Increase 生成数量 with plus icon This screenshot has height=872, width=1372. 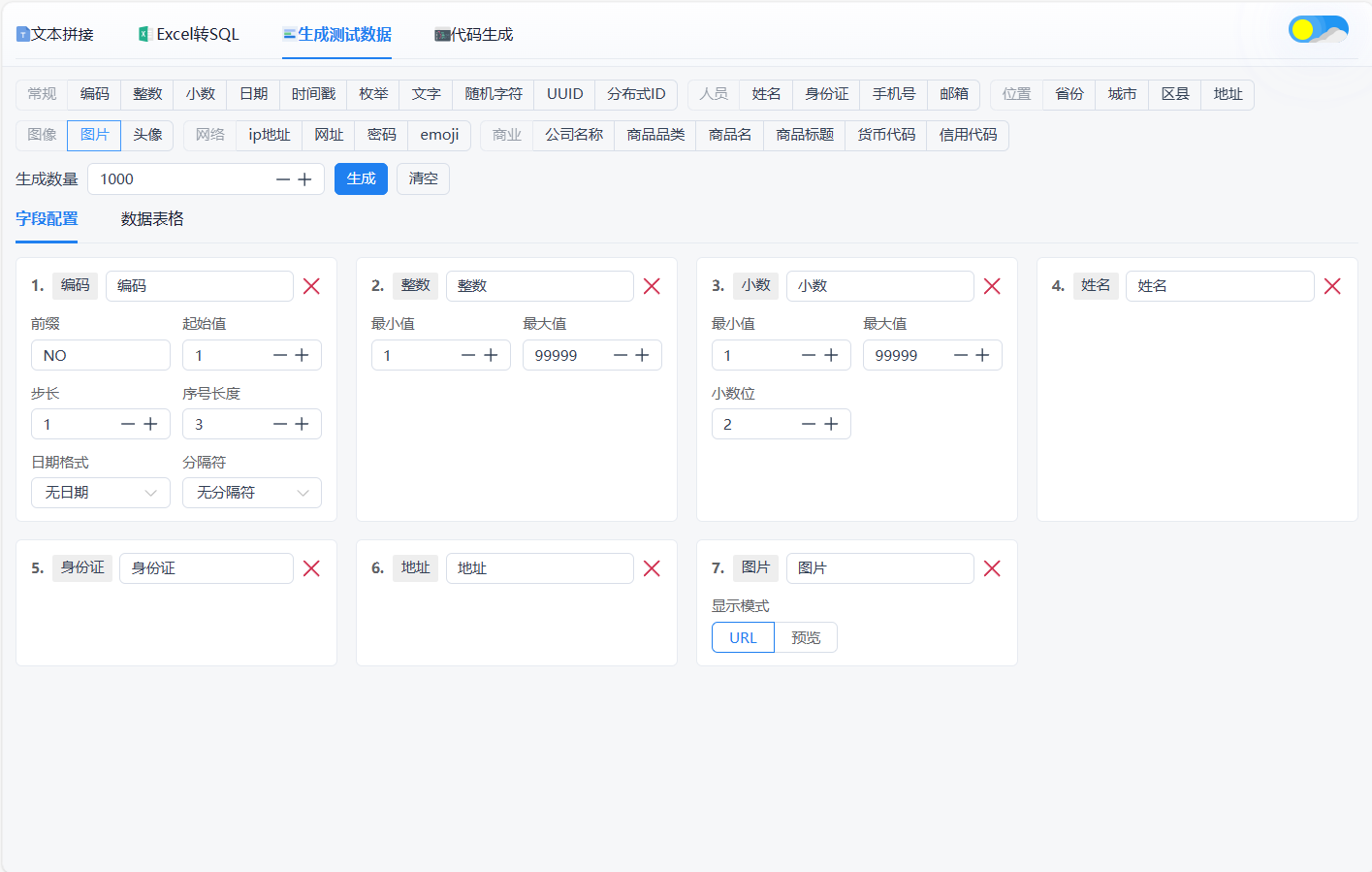tap(304, 179)
